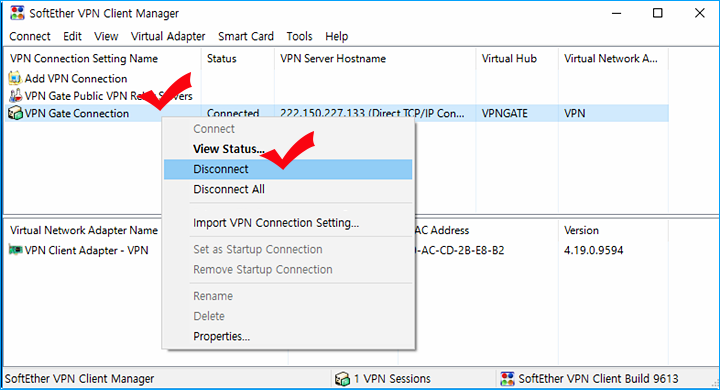The height and width of the screenshot is (390, 720).
Task: Choose Disconnect All from the context menu
Action: [x=288, y=189]
